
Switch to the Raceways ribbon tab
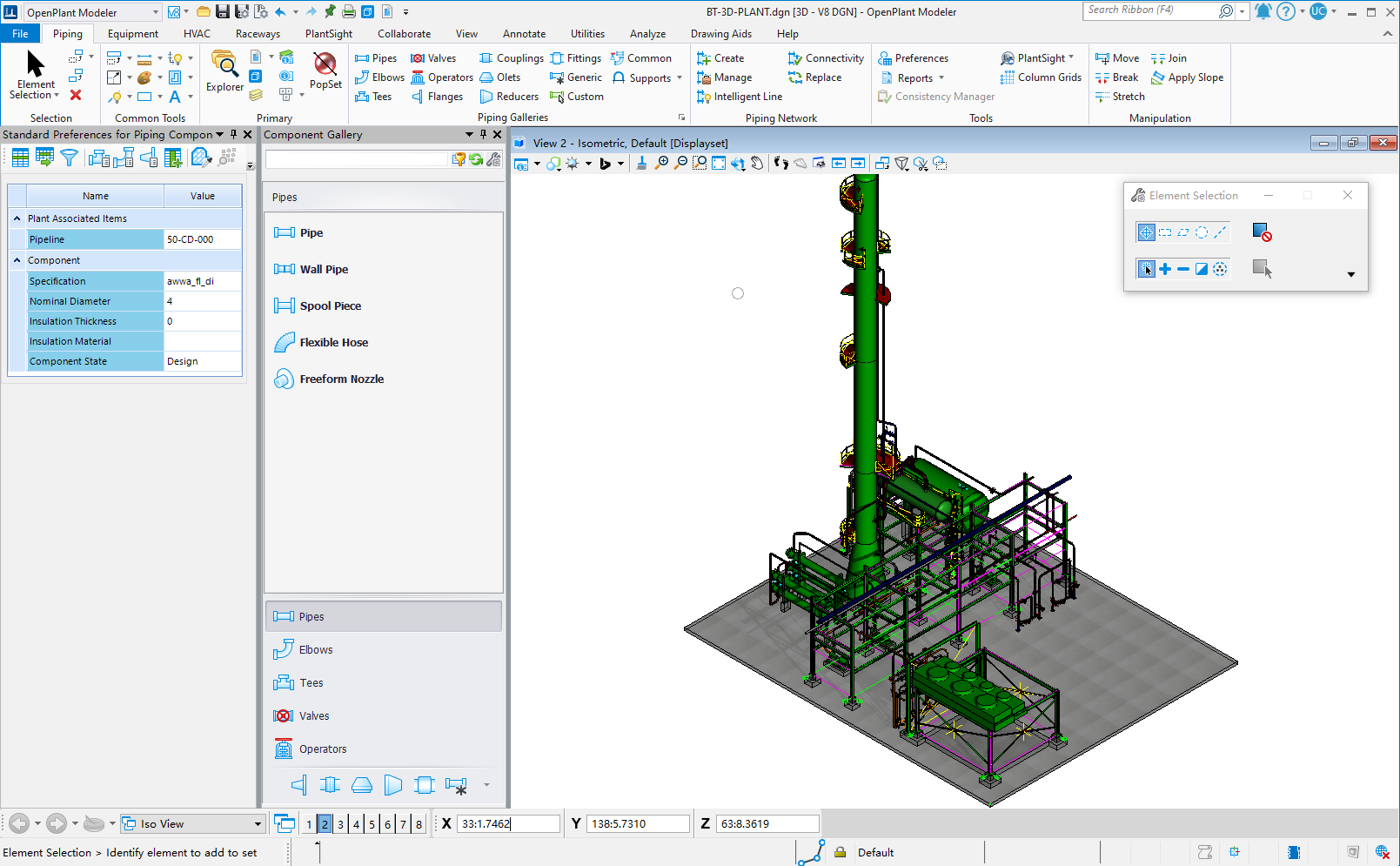point(258,34)
